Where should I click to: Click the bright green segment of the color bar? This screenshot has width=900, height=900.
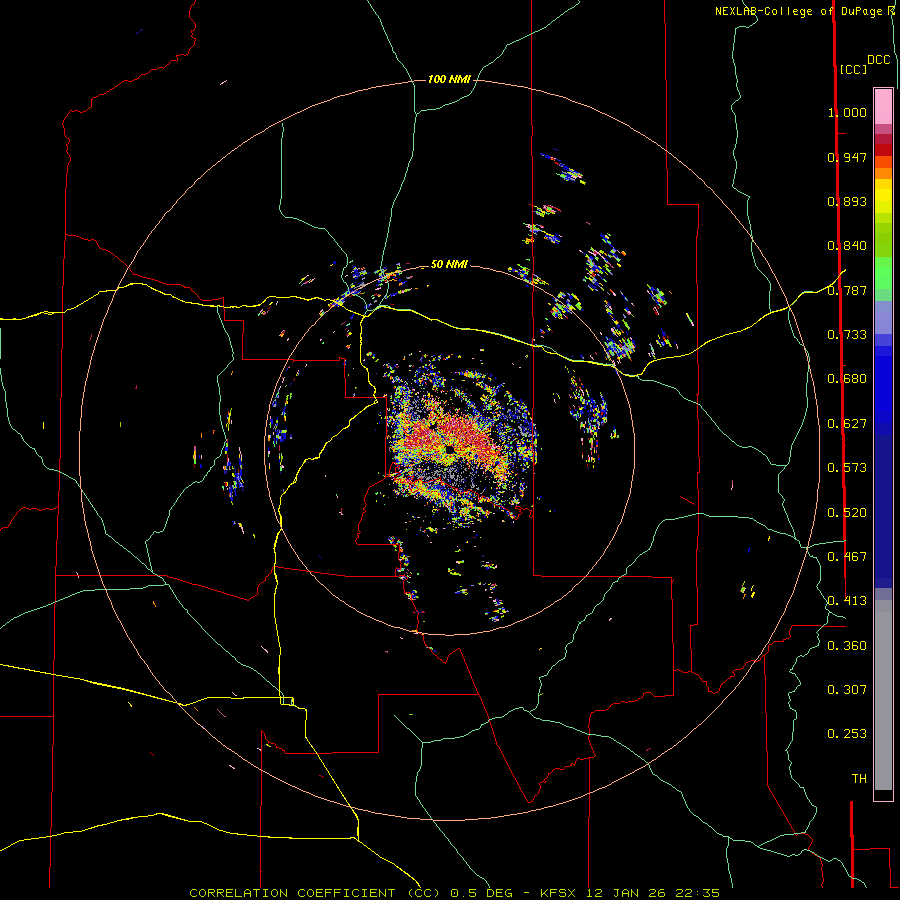[x=883, y=273]
